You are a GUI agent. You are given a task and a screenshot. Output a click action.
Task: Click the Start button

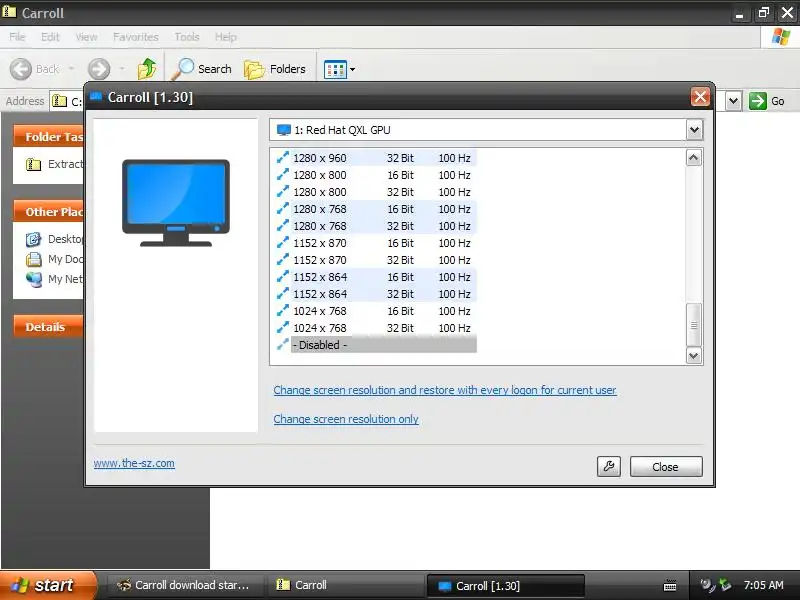click(x=47, y=585)
